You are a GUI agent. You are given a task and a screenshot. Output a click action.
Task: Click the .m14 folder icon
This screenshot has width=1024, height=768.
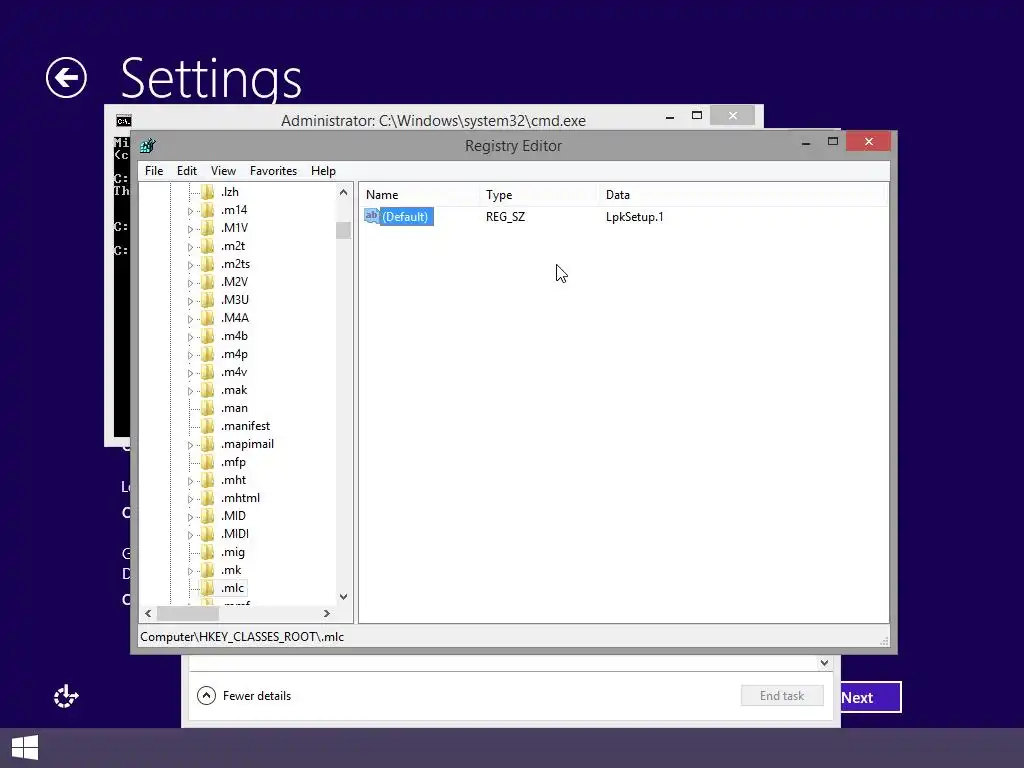pyautogui.click(x=208, y=210)
